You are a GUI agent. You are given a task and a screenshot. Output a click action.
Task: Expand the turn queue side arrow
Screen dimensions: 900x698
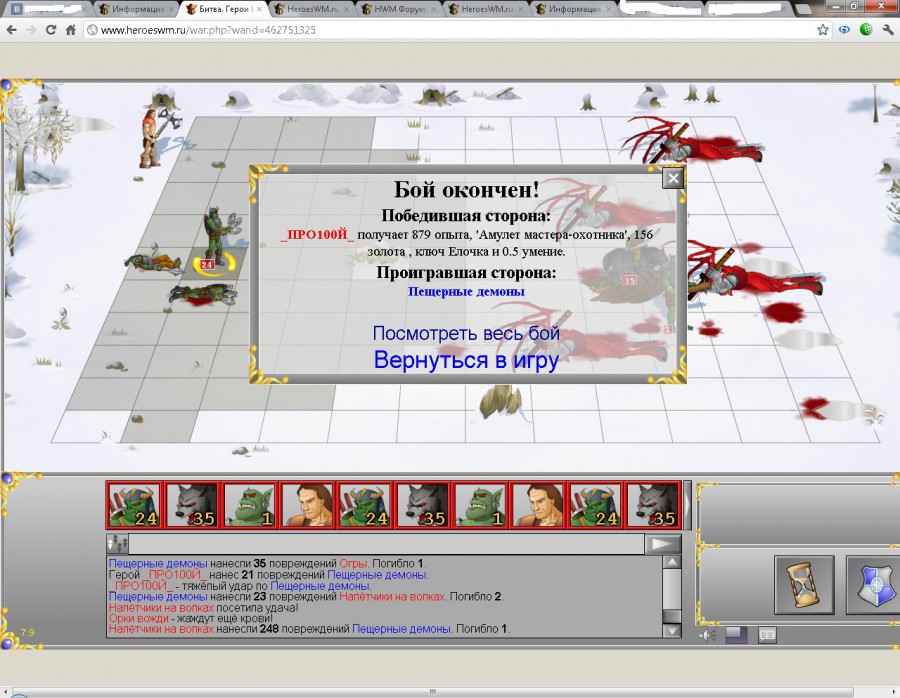pos(688,505)
